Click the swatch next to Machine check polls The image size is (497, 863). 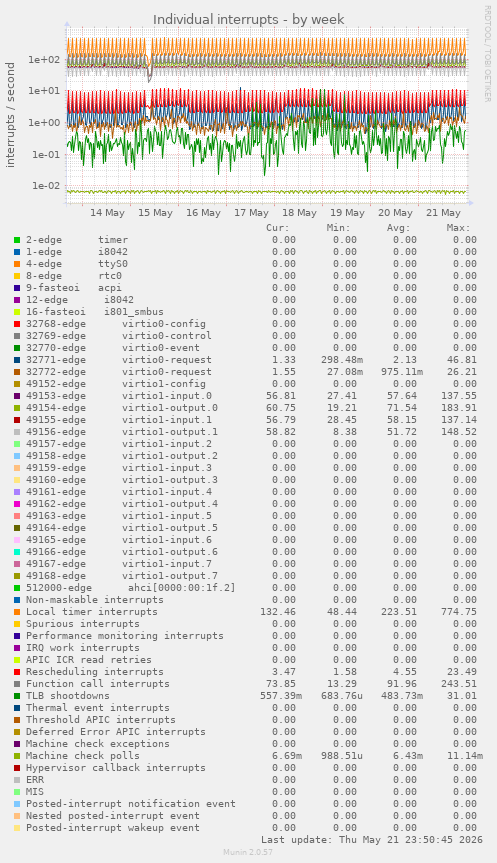coord(17,756)
